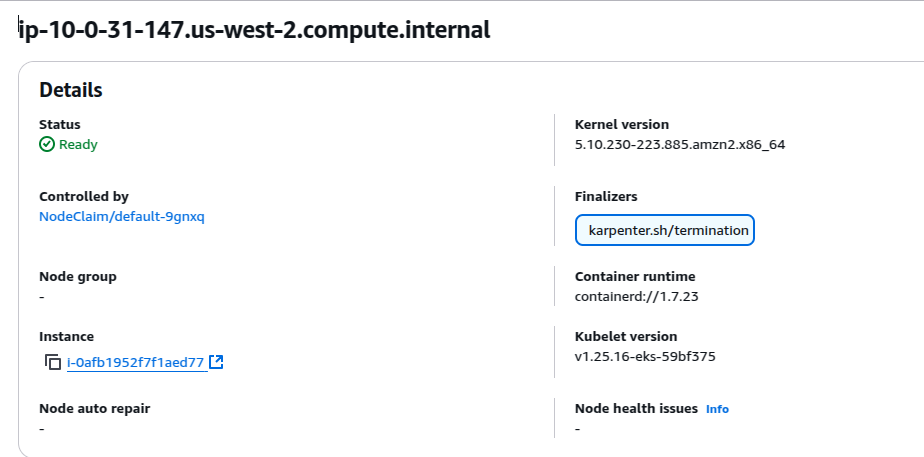
Task: Select the containerd://1.7.23 runtime value
Action: [636, 297]
